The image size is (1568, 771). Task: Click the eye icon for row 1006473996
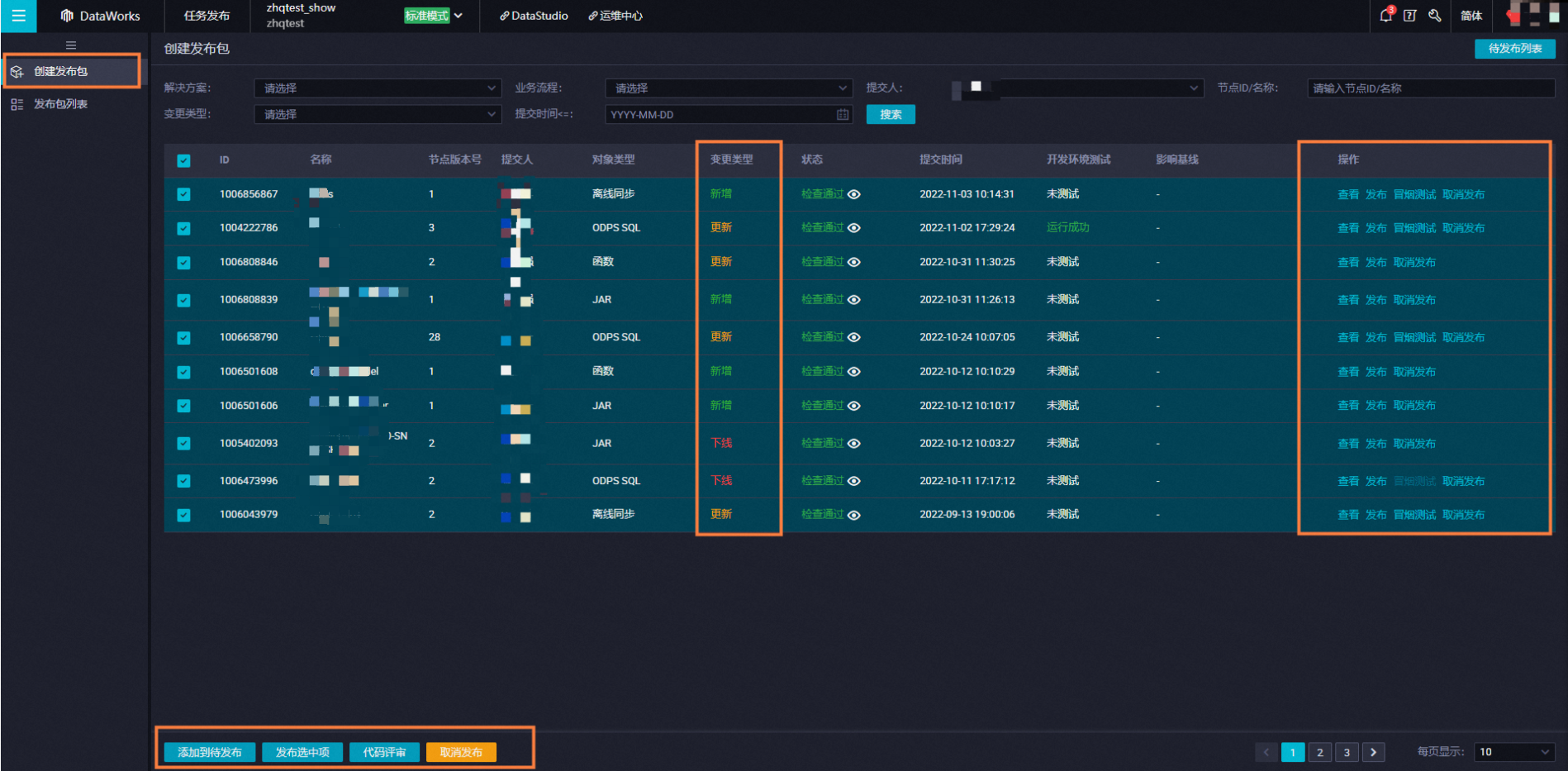click(854, 481)
